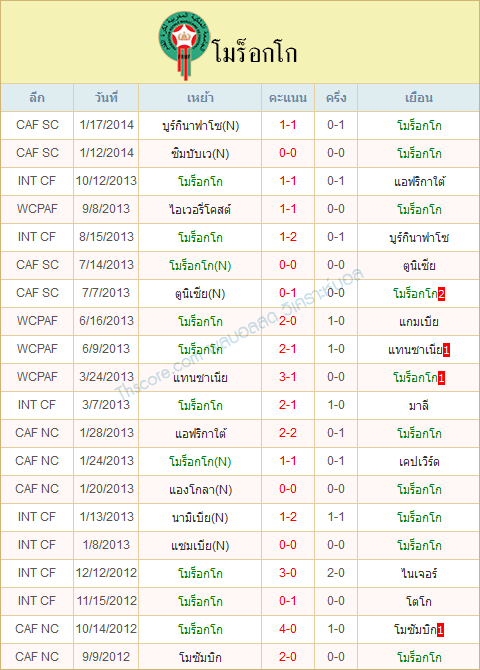Click the วันที่ column header

click(x=106, y=98)
